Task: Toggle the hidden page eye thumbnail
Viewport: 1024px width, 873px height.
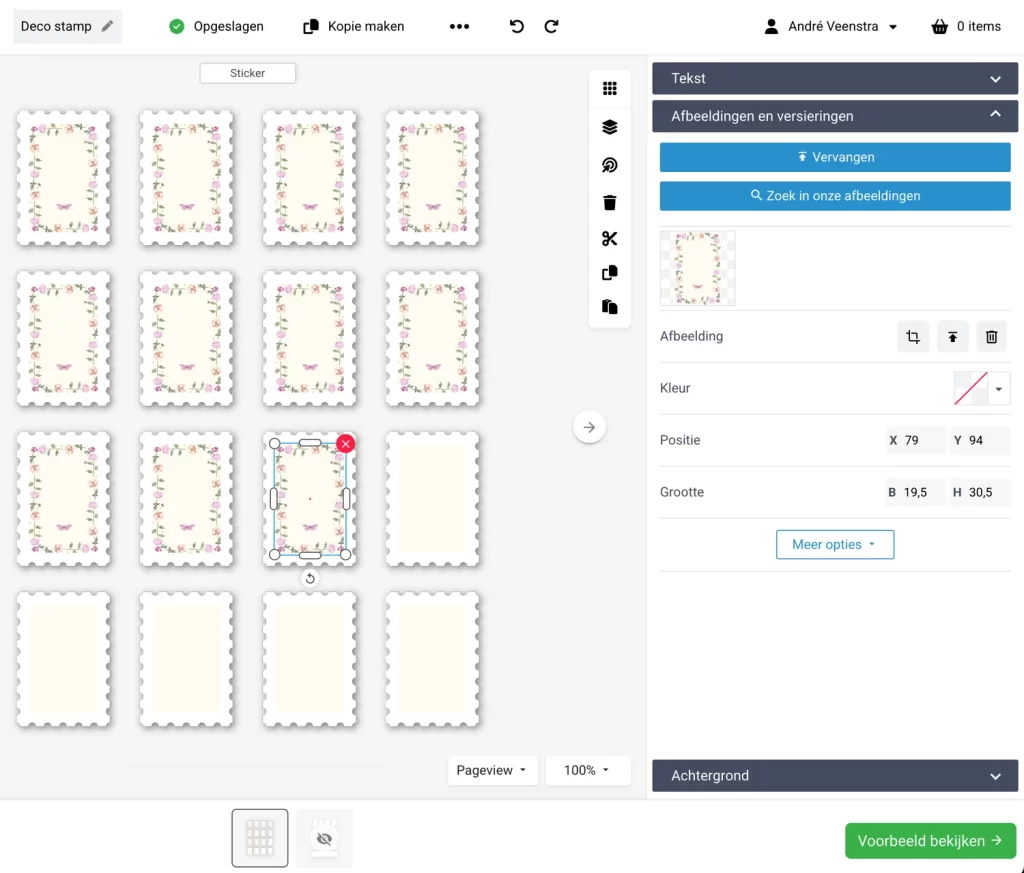Action: [324, 838]
